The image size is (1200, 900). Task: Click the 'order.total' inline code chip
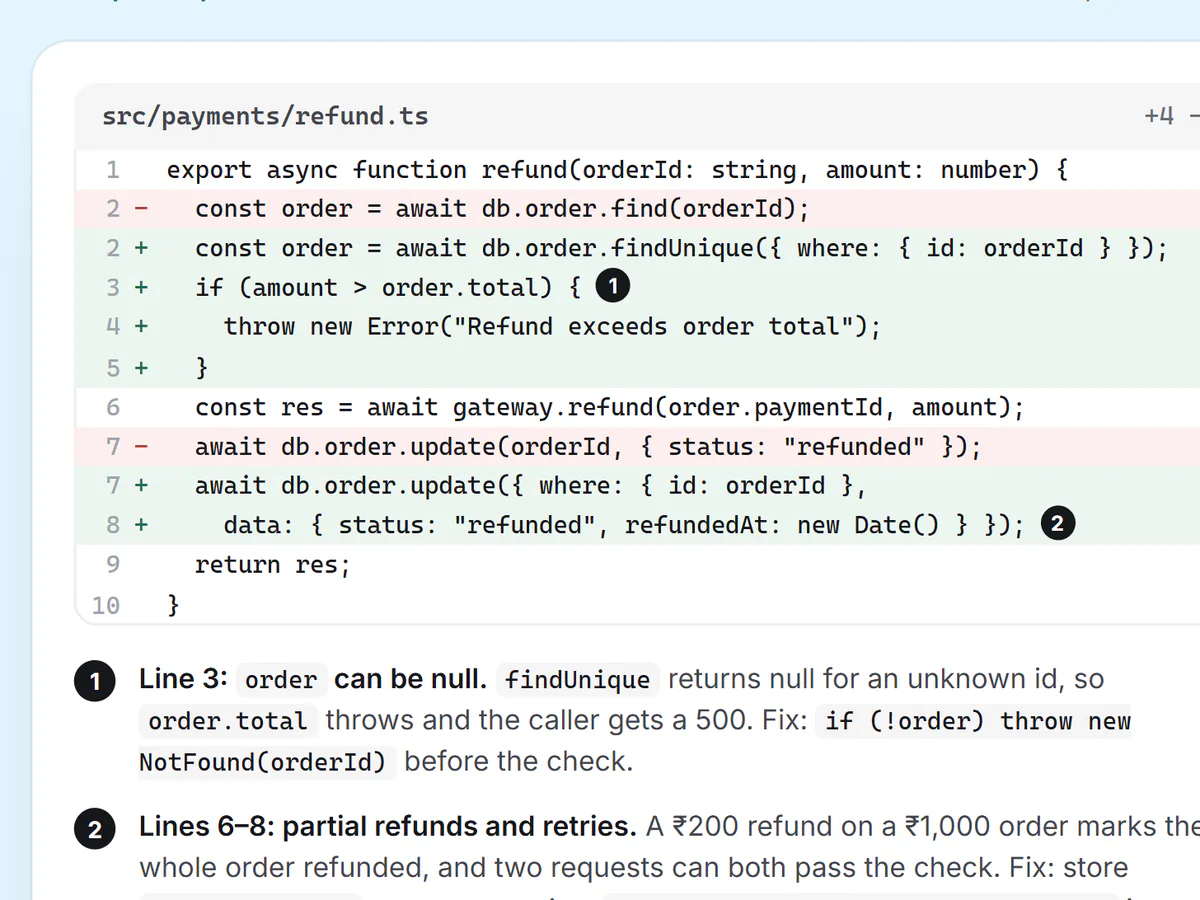coord(228,721)
